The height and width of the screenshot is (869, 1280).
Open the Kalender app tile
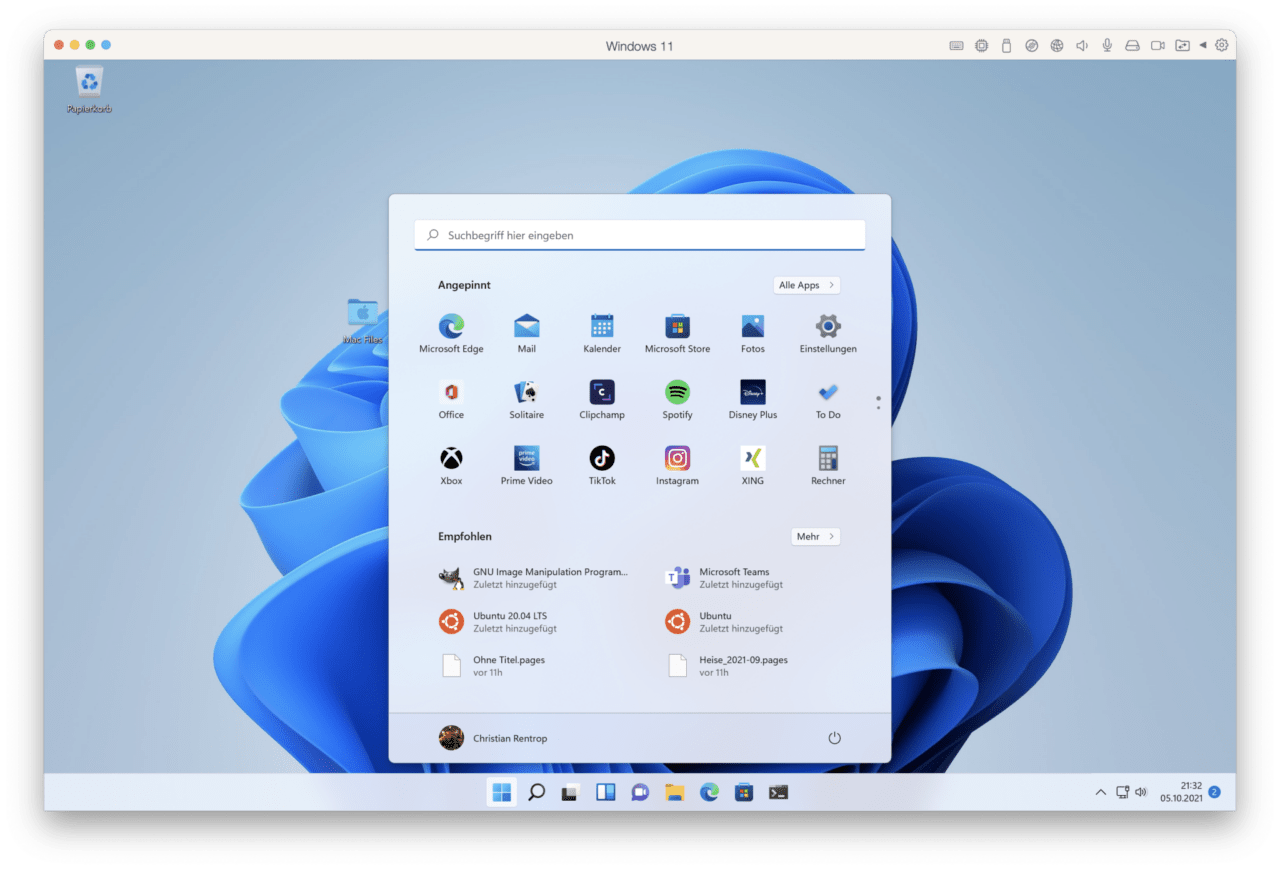[x=602, y=333]
